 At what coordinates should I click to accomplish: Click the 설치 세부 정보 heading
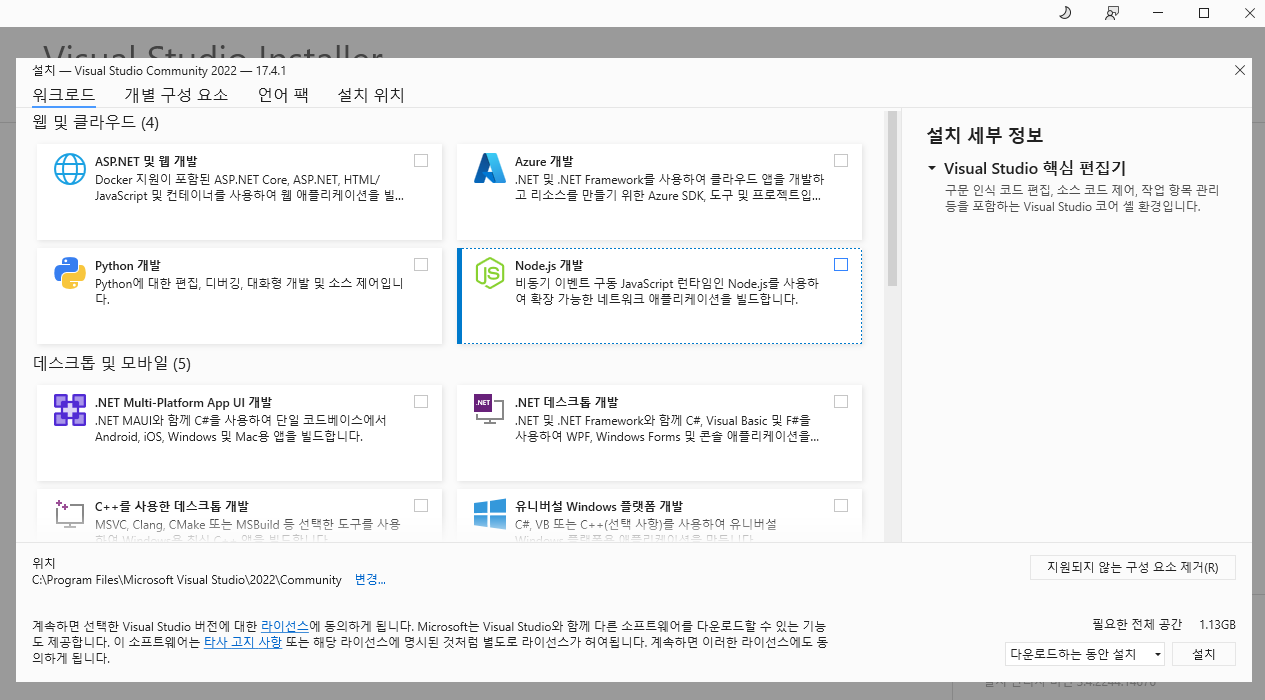pos(985,135)
